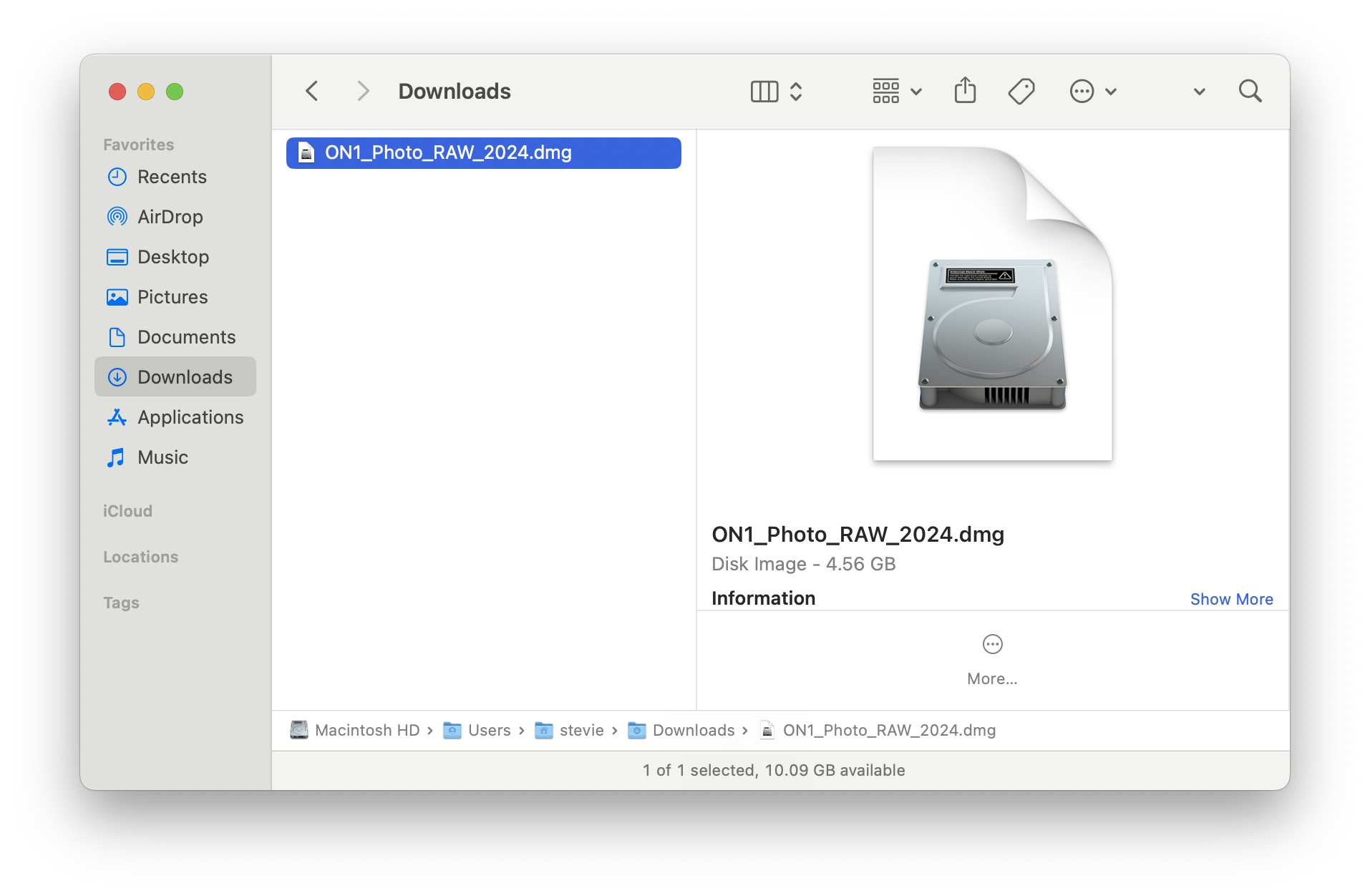Click the status bar '10.09 GB available' text
1370x896 pixels.
[x=835, y=770]
